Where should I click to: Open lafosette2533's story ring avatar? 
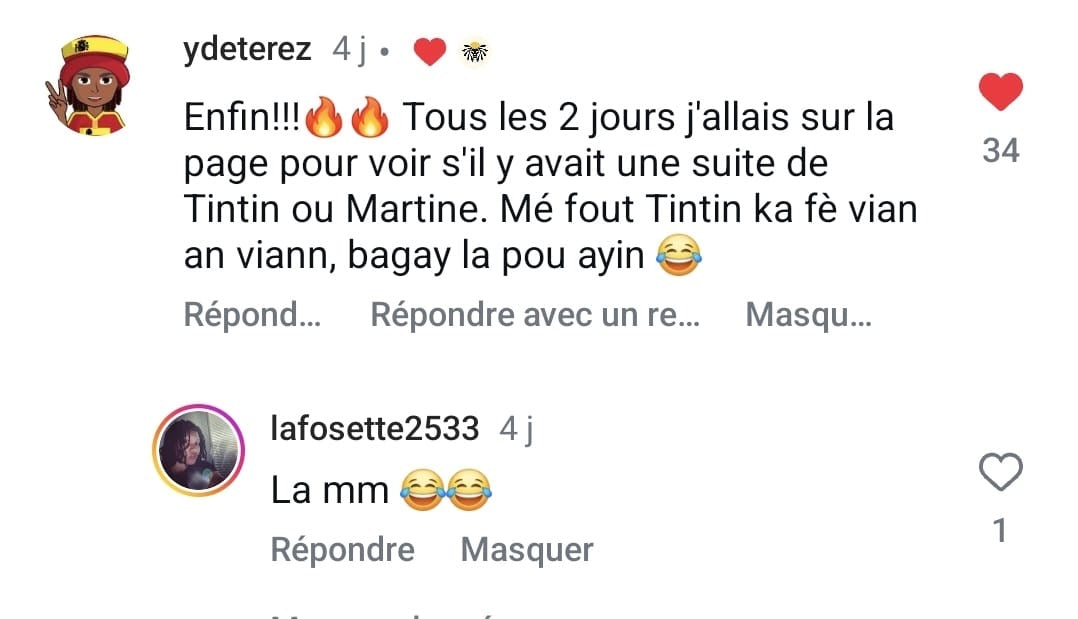point(199,450)
